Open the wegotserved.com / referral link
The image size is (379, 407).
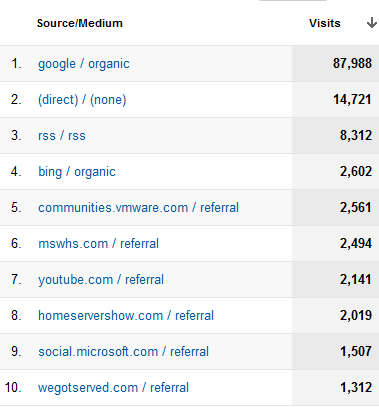click(113, 388)
